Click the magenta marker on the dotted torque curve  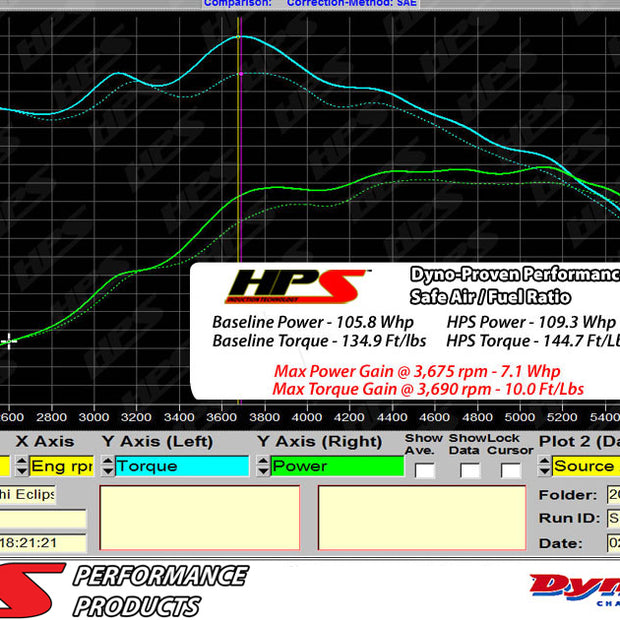pyautogui.click(x=241, y=74)
